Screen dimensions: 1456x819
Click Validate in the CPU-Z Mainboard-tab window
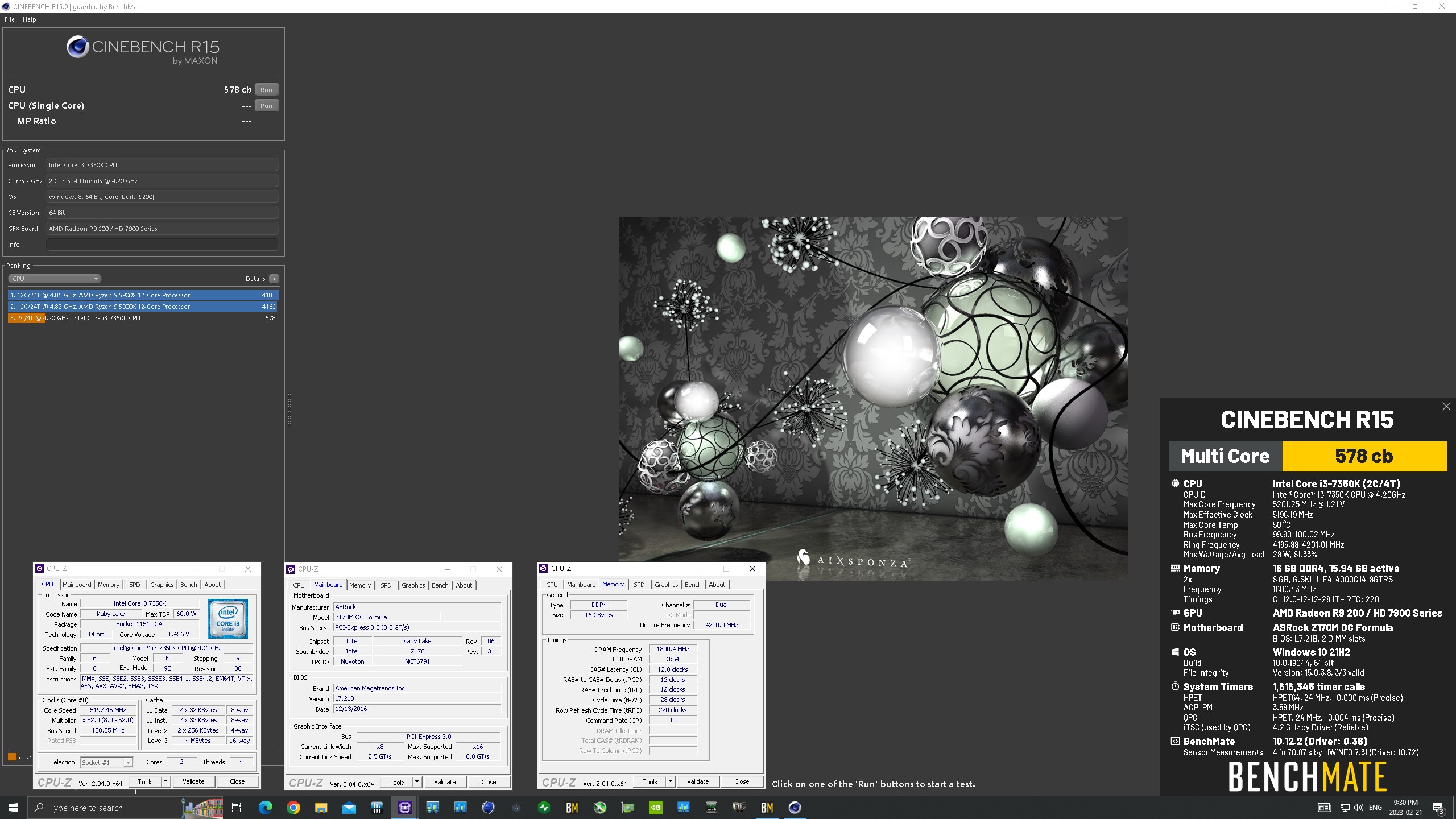(x=445, y=782)
